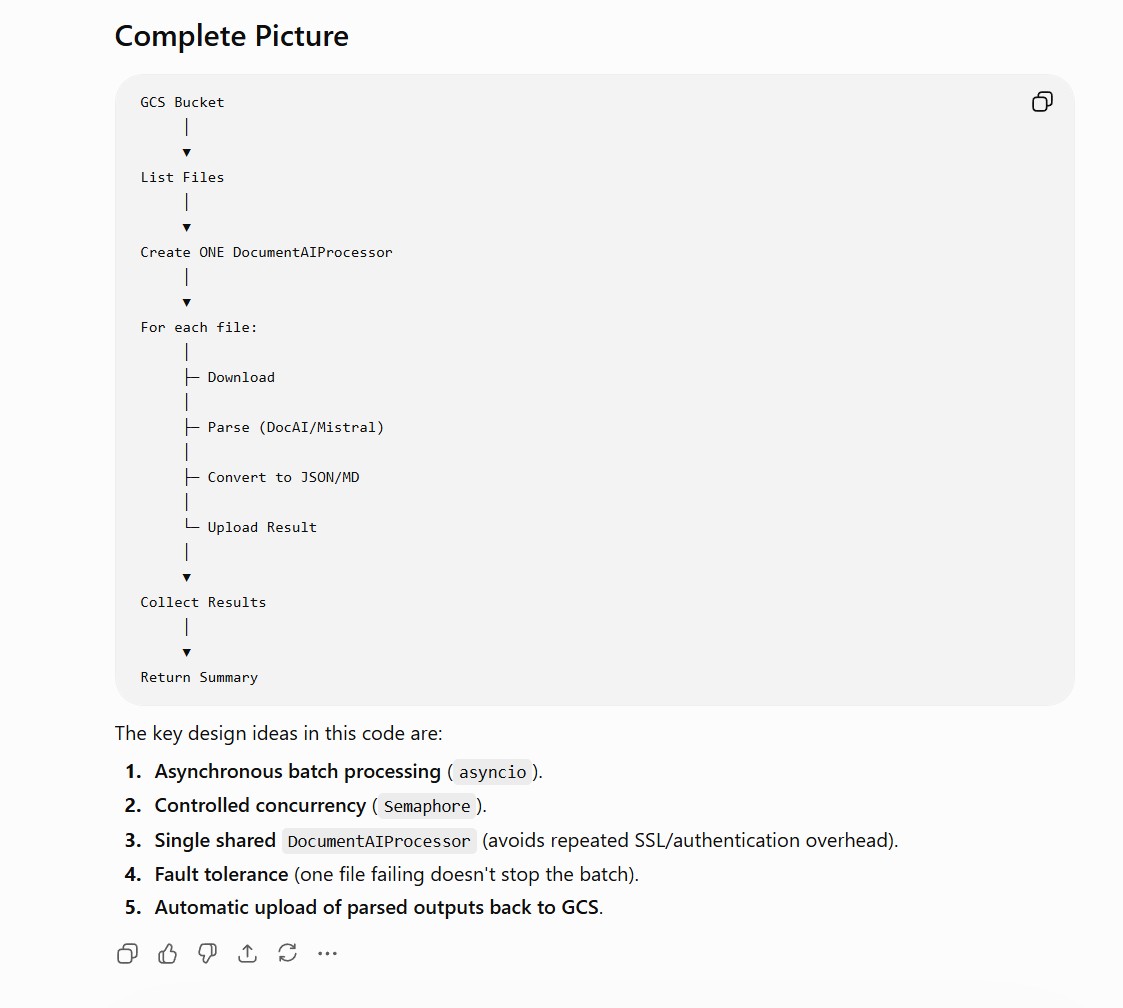
Task: Click the Upload Result step
Action: 262,527
